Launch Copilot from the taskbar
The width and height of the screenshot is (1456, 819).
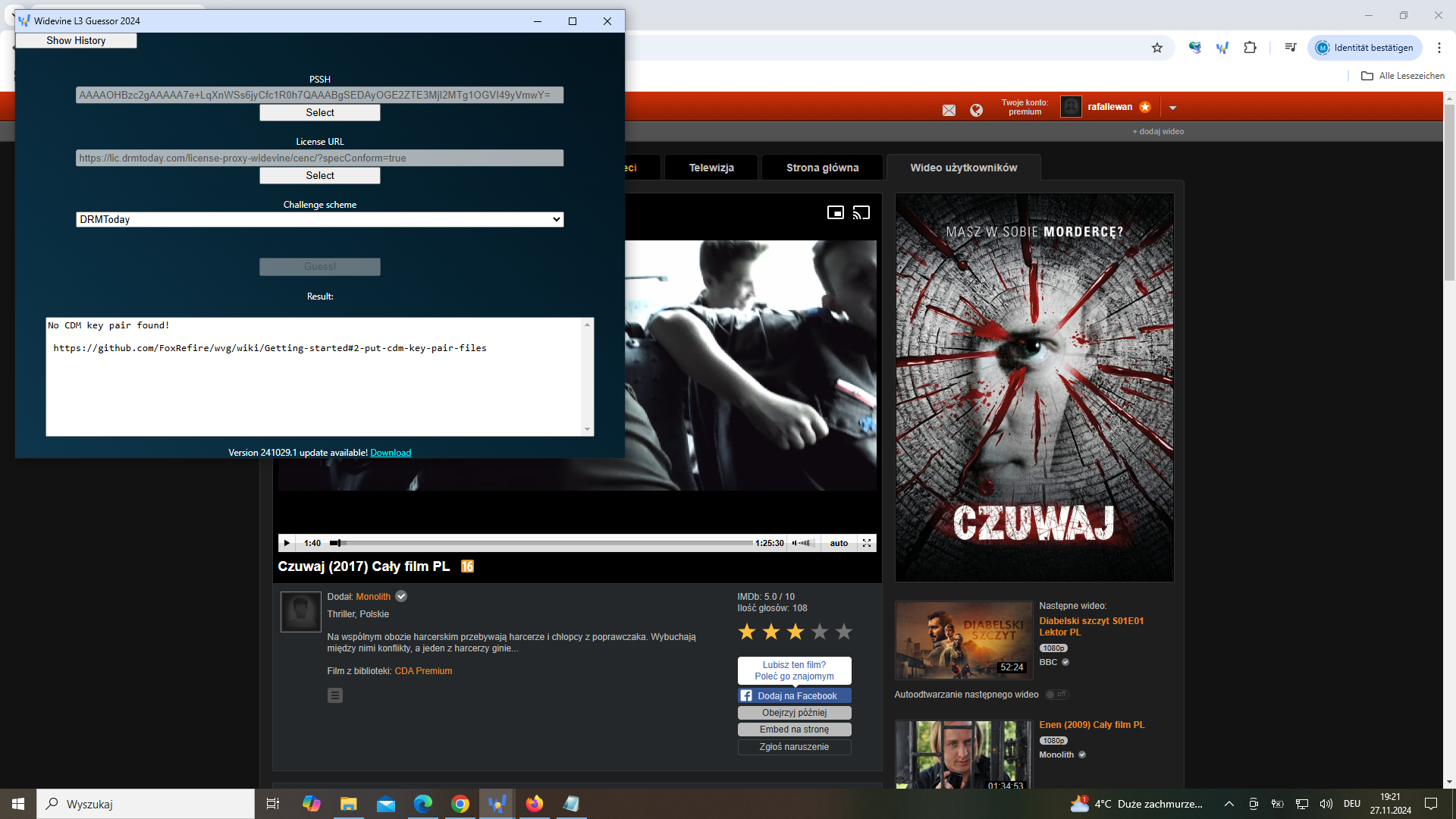coord(311,804)
